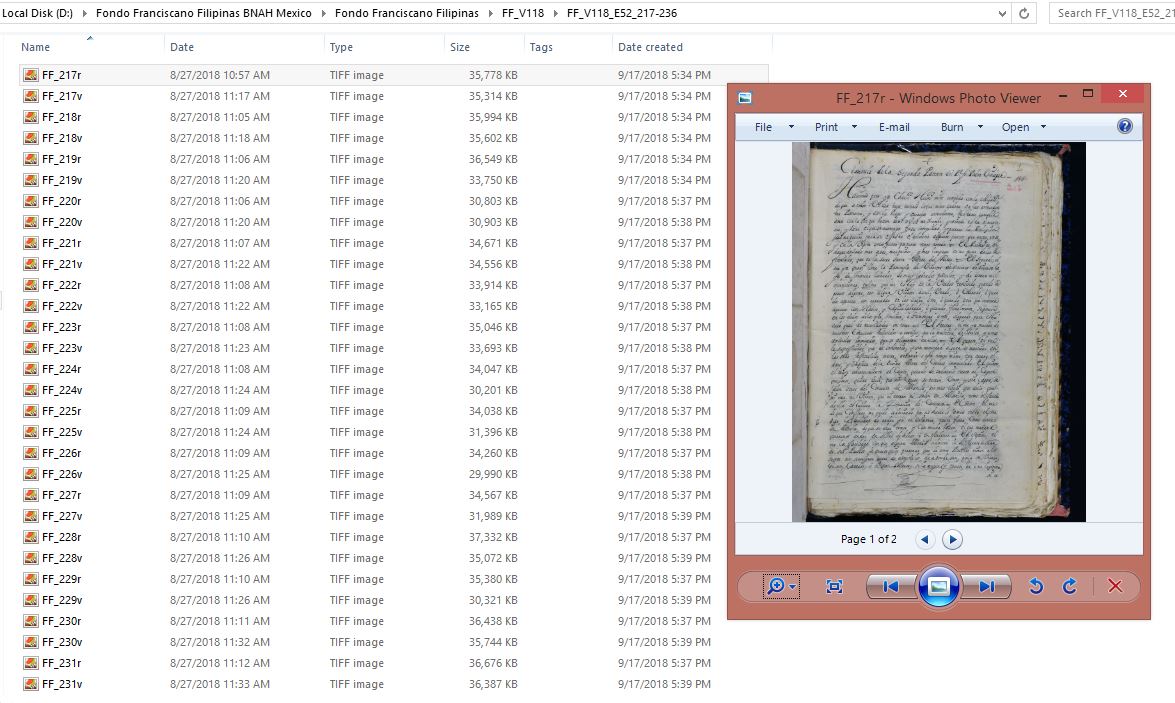Expand the File menu in Photo Viewer
1175x703 pixels.
773,127
